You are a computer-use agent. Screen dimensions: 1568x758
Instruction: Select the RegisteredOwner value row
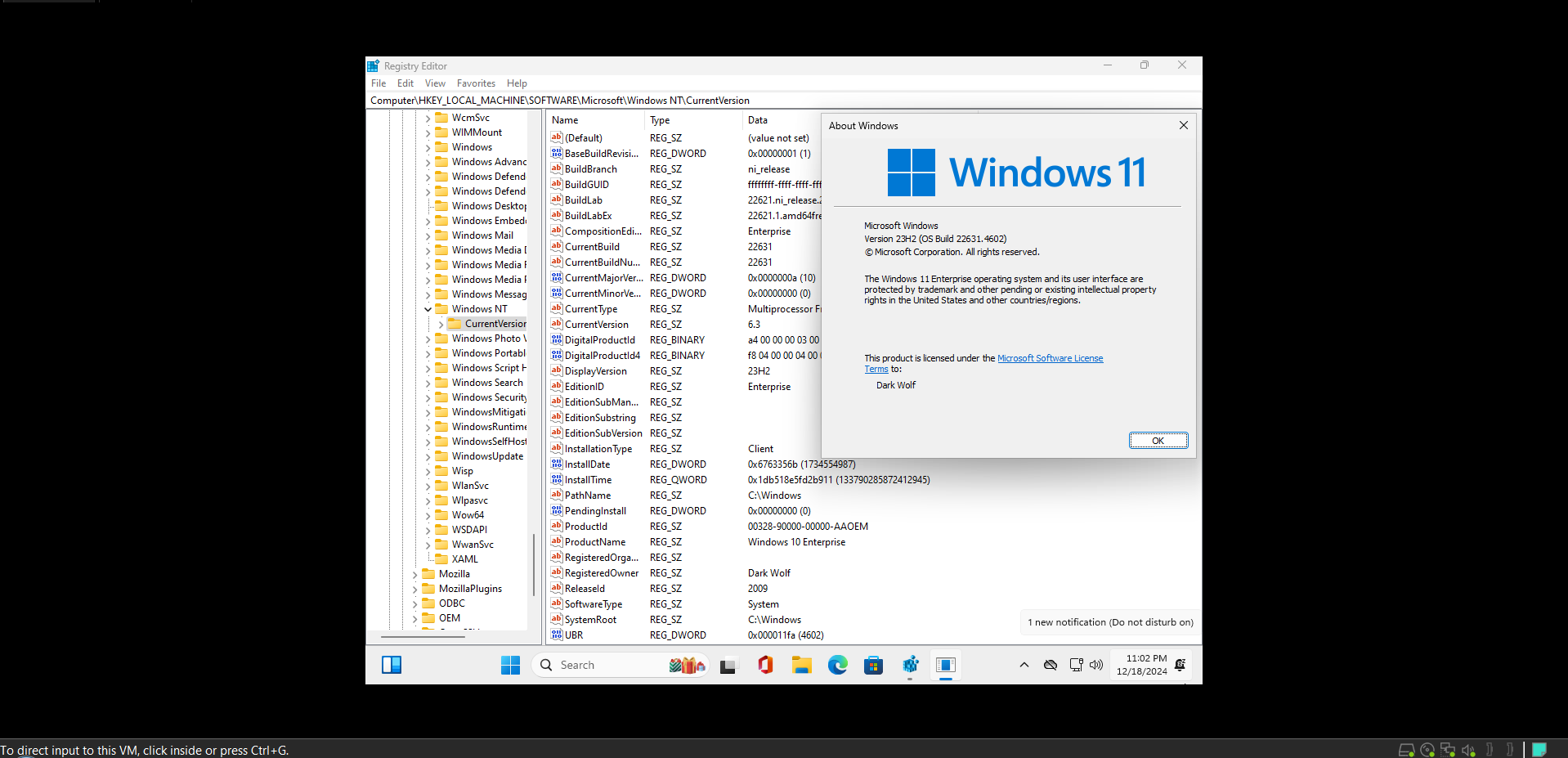coord(874,573)
